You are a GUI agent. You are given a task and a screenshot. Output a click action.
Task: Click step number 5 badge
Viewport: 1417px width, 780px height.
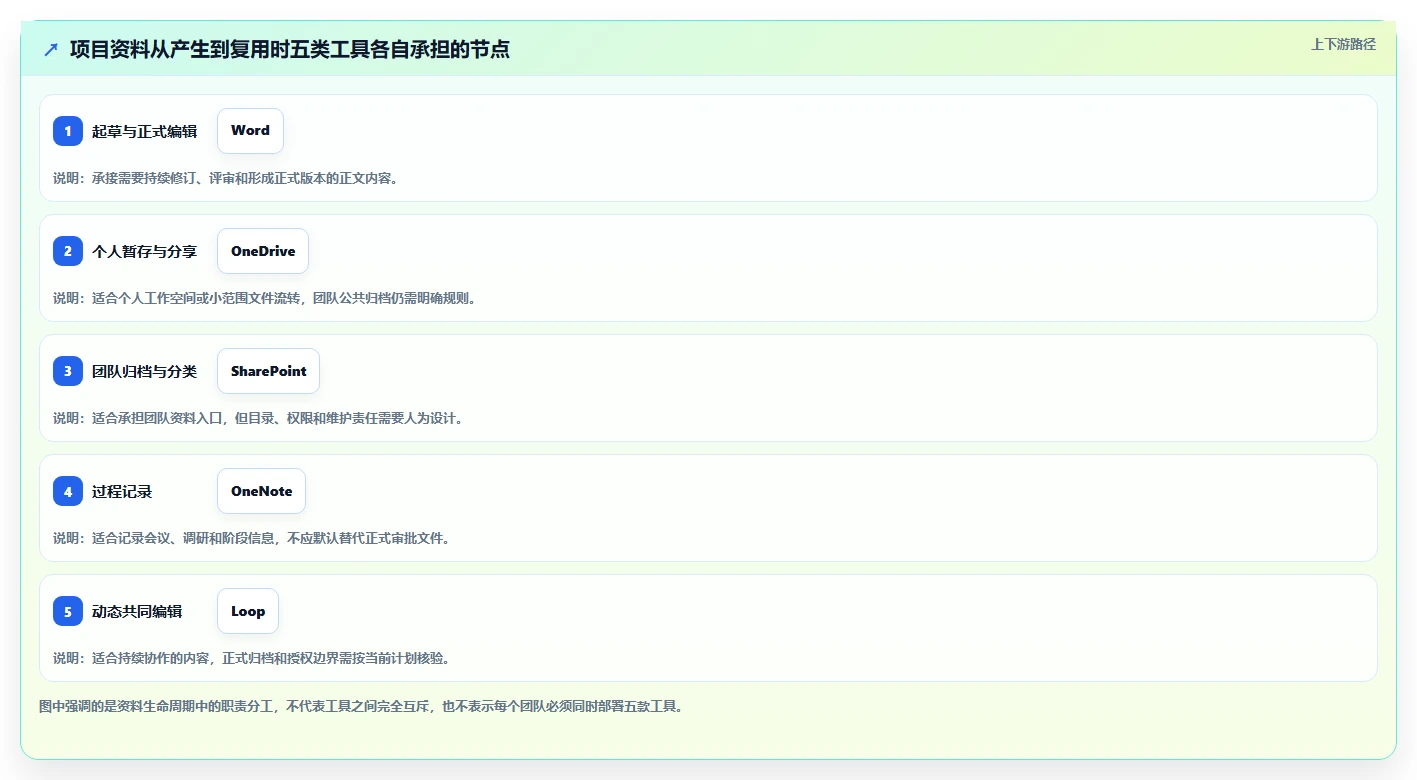[68, 611]
